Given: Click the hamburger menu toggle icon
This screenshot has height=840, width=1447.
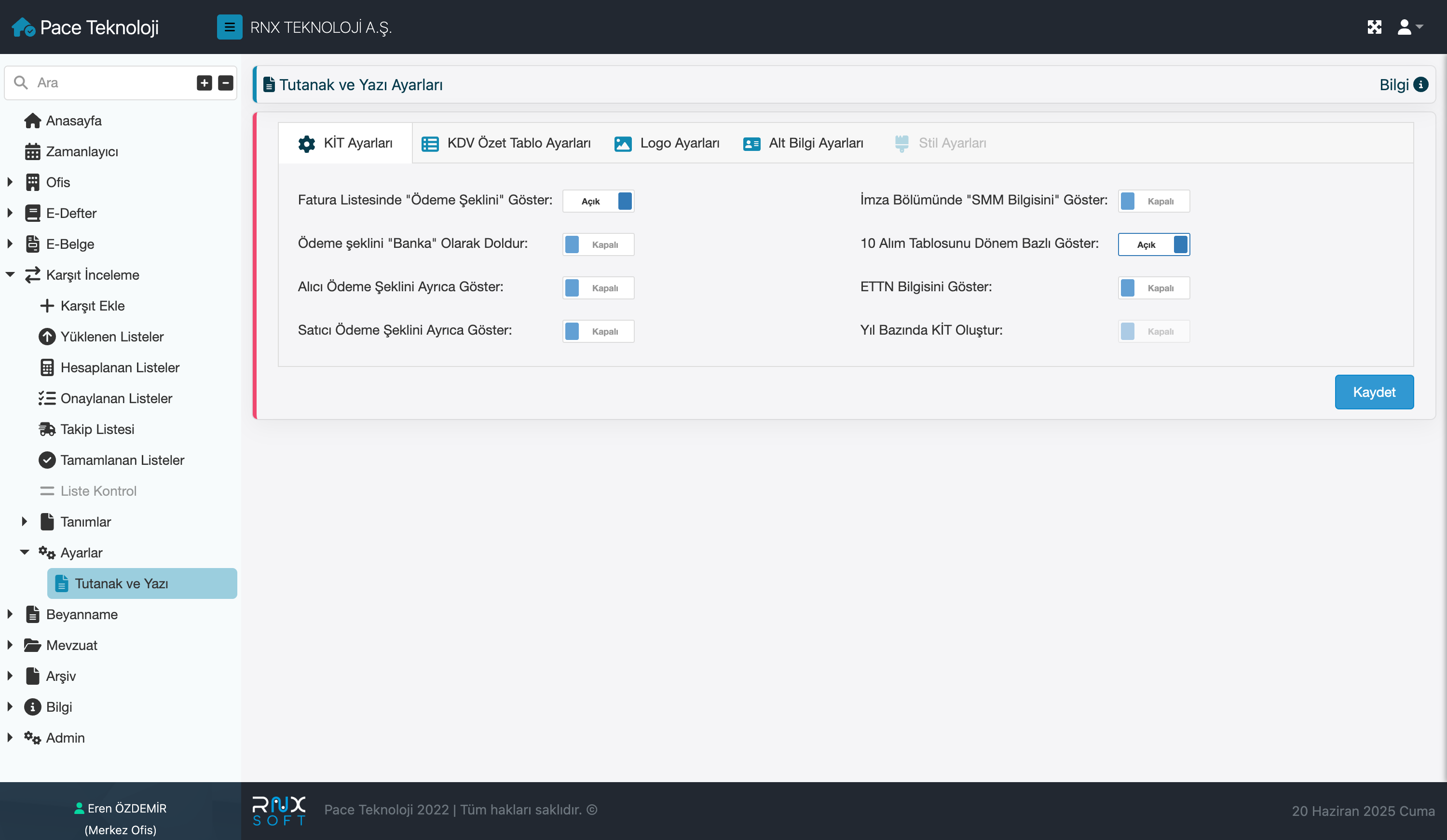Looking at the screenshot, I should click(x=229, y=27).
